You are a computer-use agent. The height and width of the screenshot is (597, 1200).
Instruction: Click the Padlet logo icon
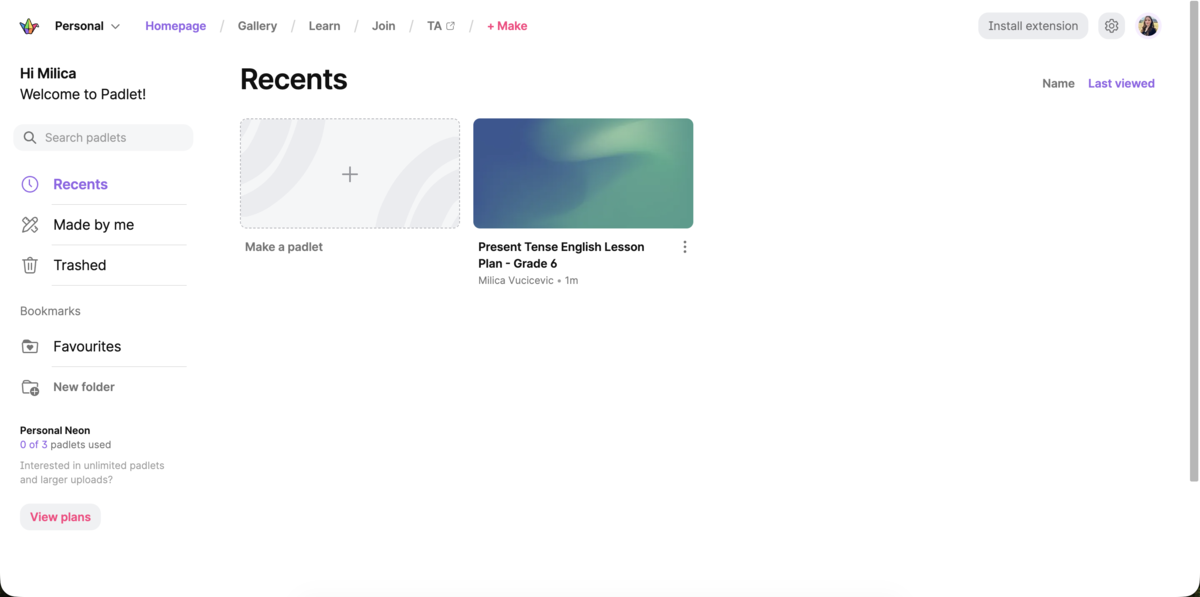tap(27, 25)
